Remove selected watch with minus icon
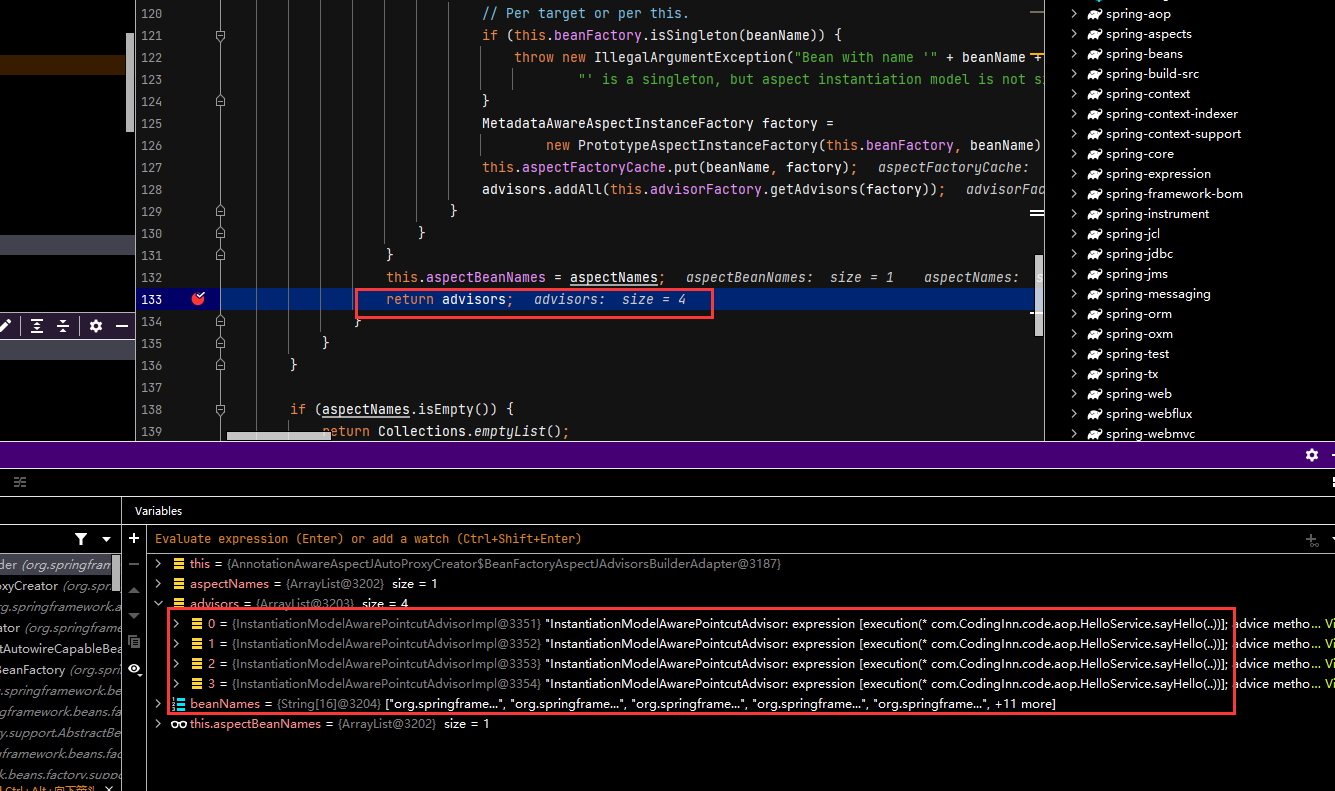The width and height of the screenshot is (1335, 791). [134, 565]
